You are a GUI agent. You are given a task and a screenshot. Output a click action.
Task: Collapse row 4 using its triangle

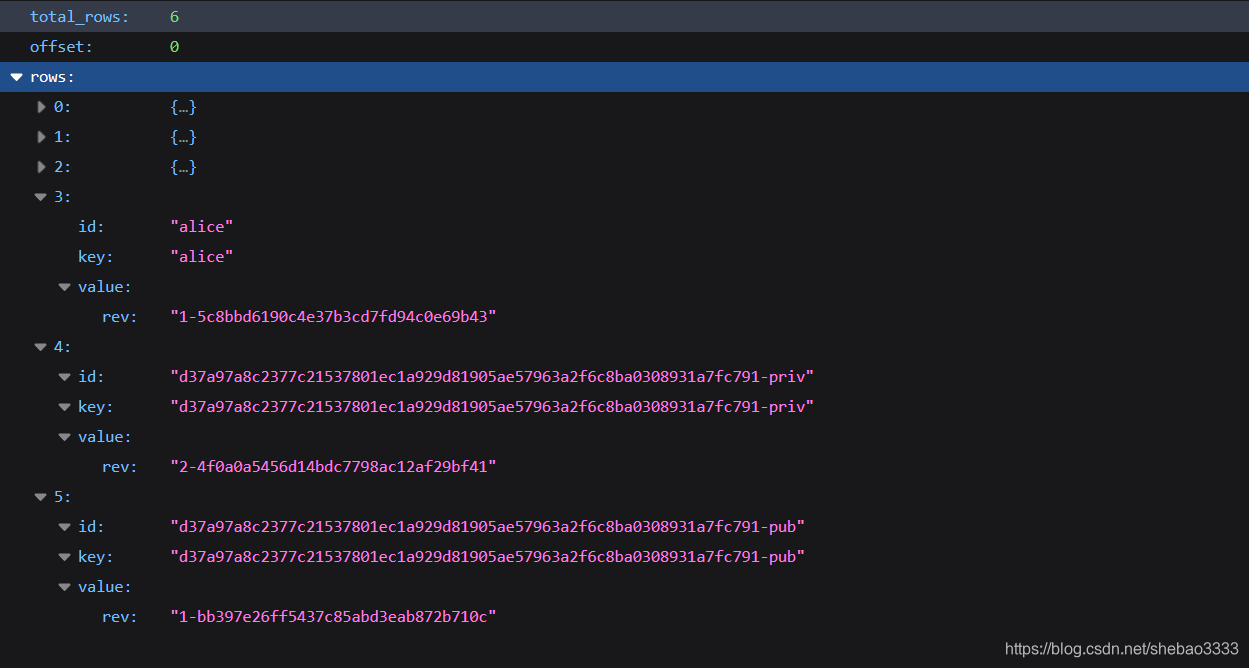tap(41, 347)
